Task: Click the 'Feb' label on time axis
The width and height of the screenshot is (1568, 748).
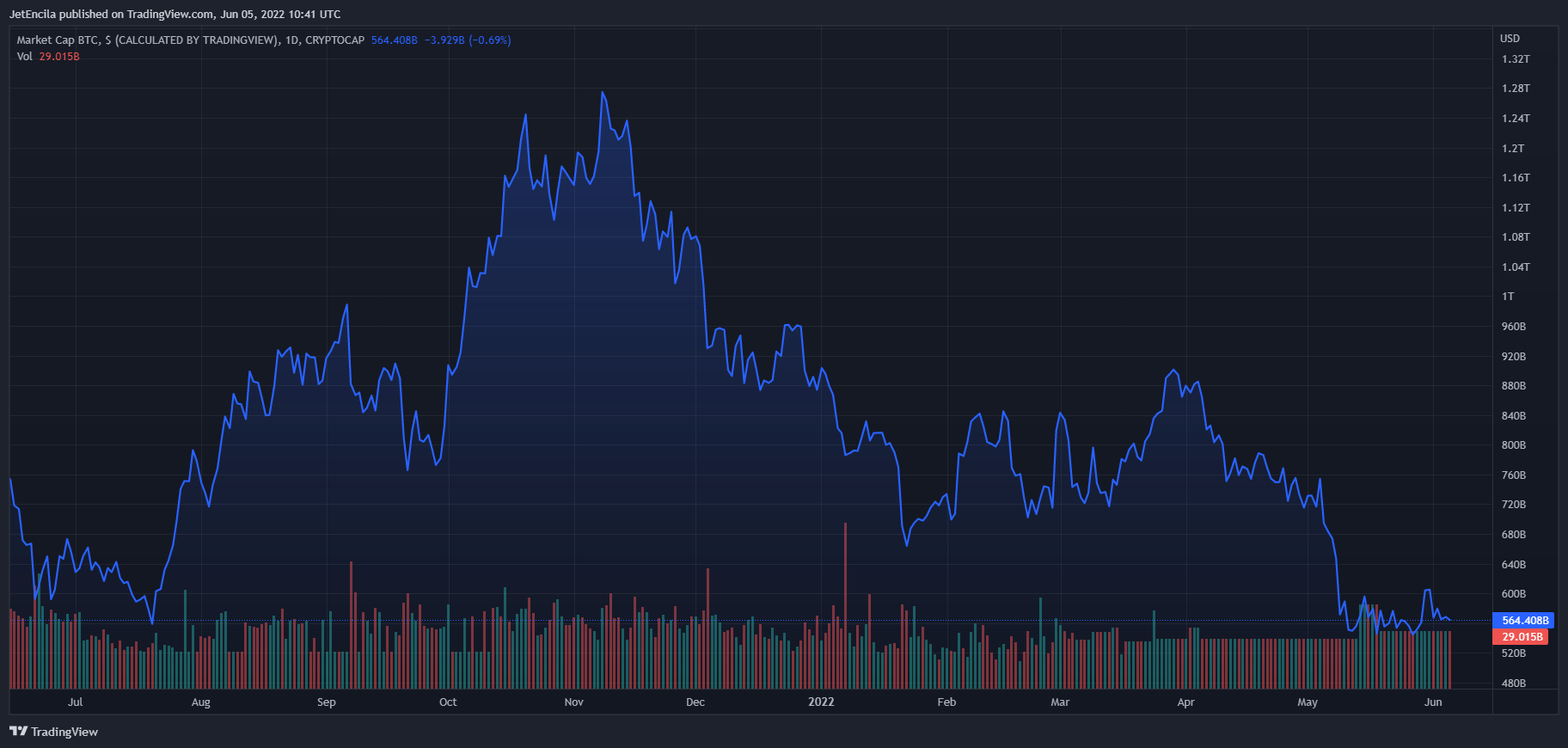Action: [946, 702]
